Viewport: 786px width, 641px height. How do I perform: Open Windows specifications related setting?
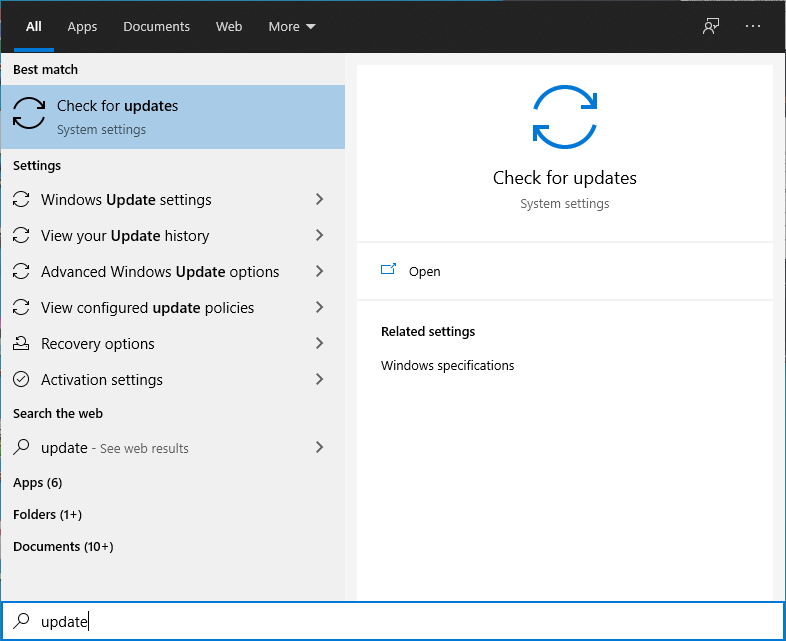447,365
